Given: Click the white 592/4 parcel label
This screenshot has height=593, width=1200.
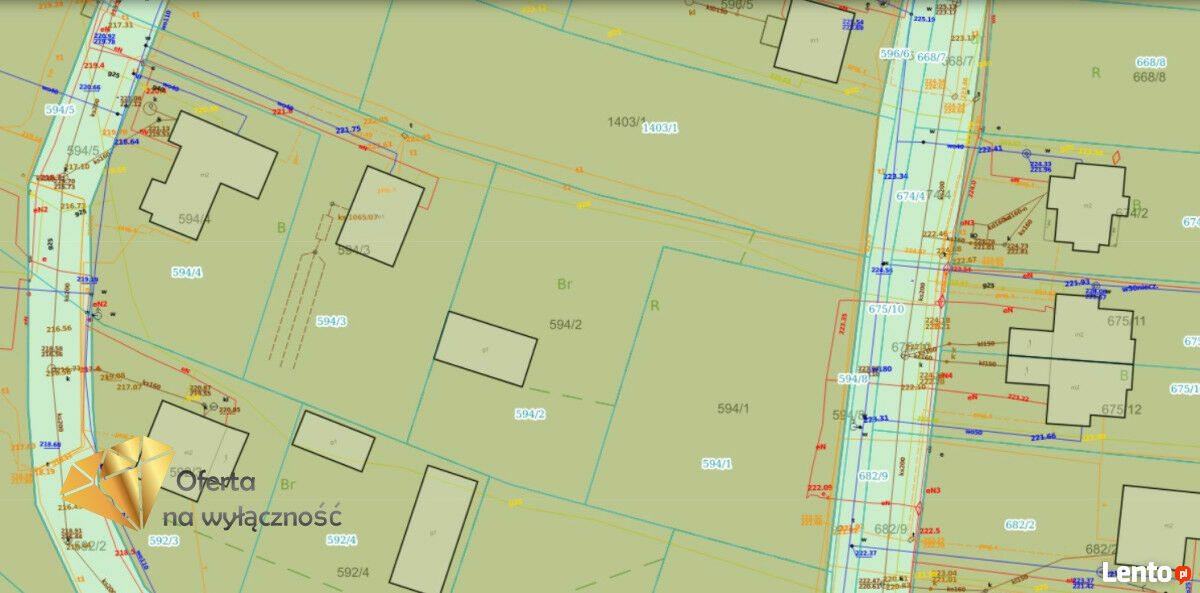Looking at the screenshot, I should [341, 540].
